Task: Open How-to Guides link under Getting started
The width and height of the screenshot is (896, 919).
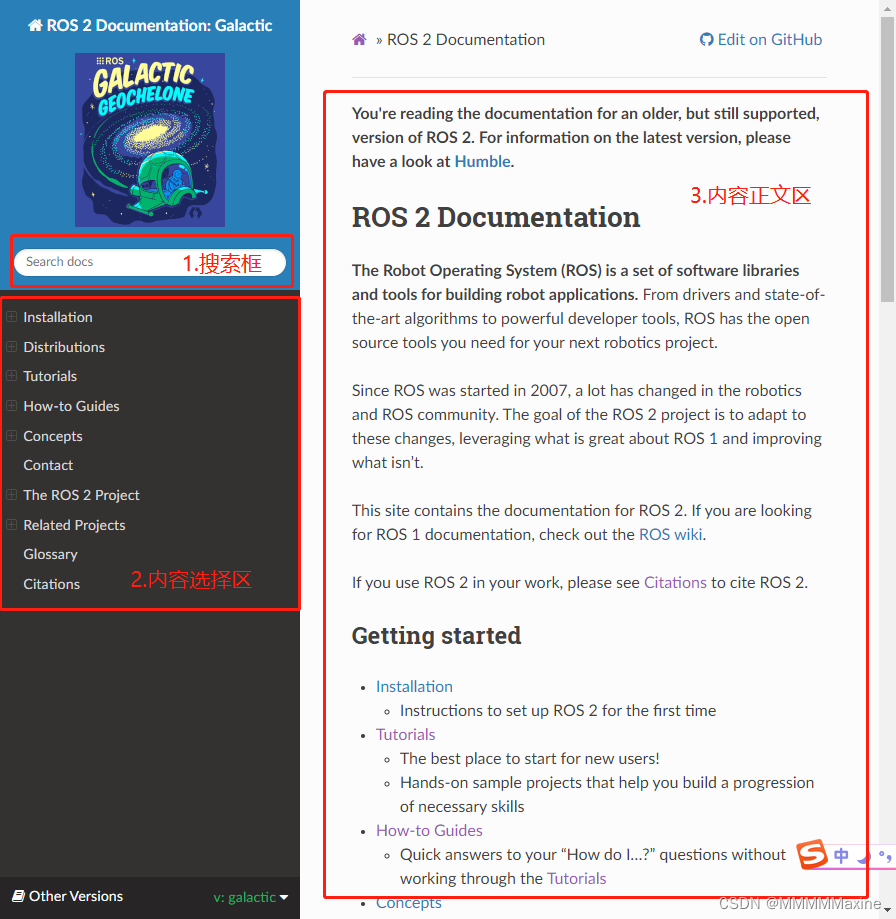Action: coord(429,830)
